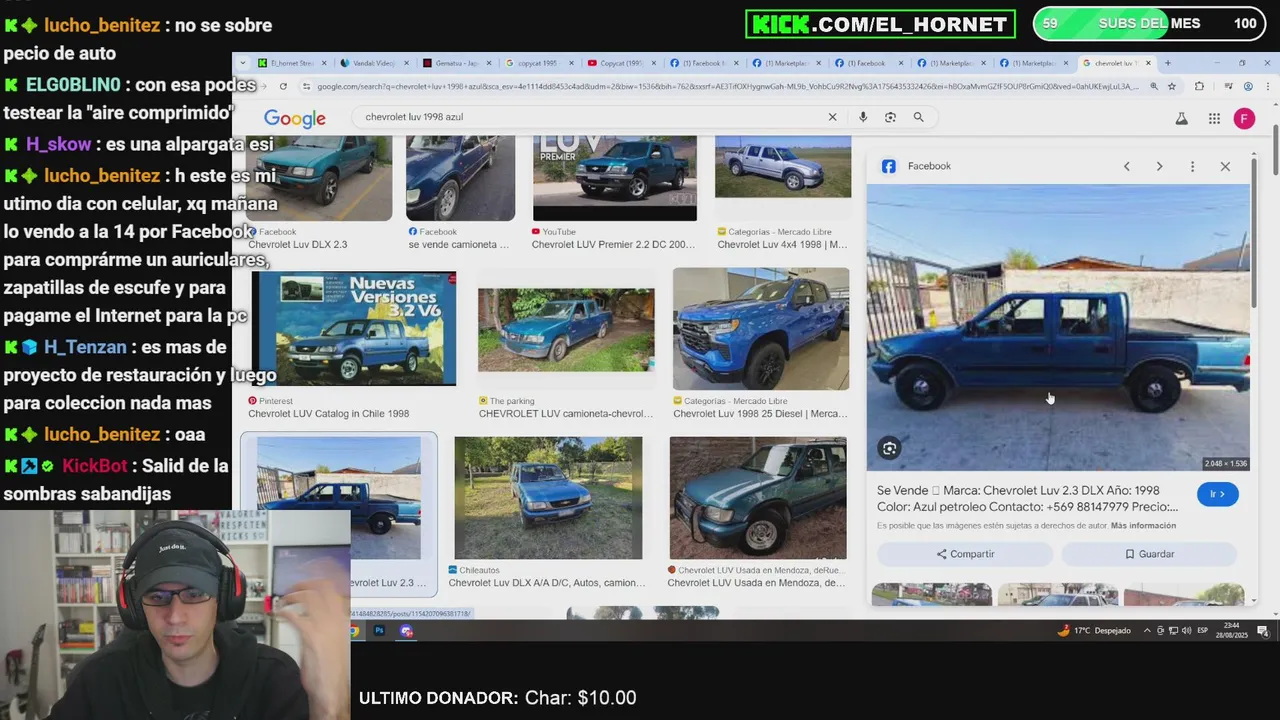Open more options in preview panel
This screenshot has height=720, width=1280.
1192,166
